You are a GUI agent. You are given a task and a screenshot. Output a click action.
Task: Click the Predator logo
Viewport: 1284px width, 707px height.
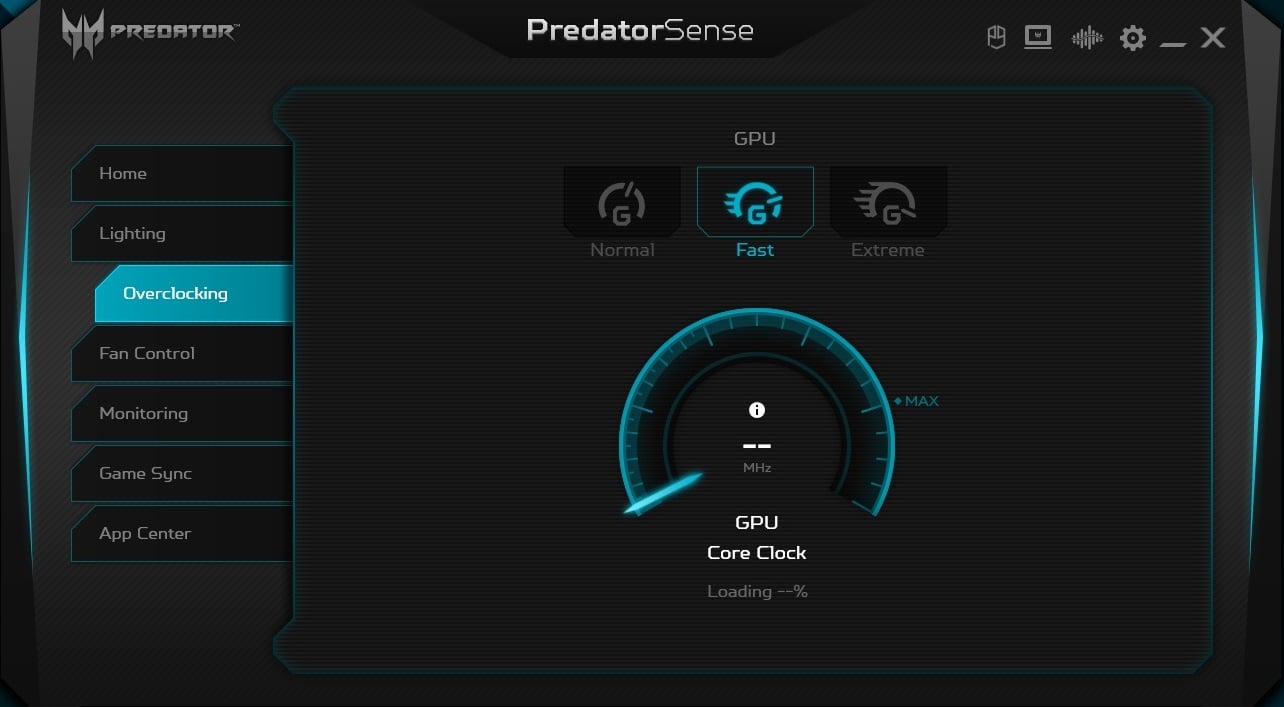tap(150, 32)
